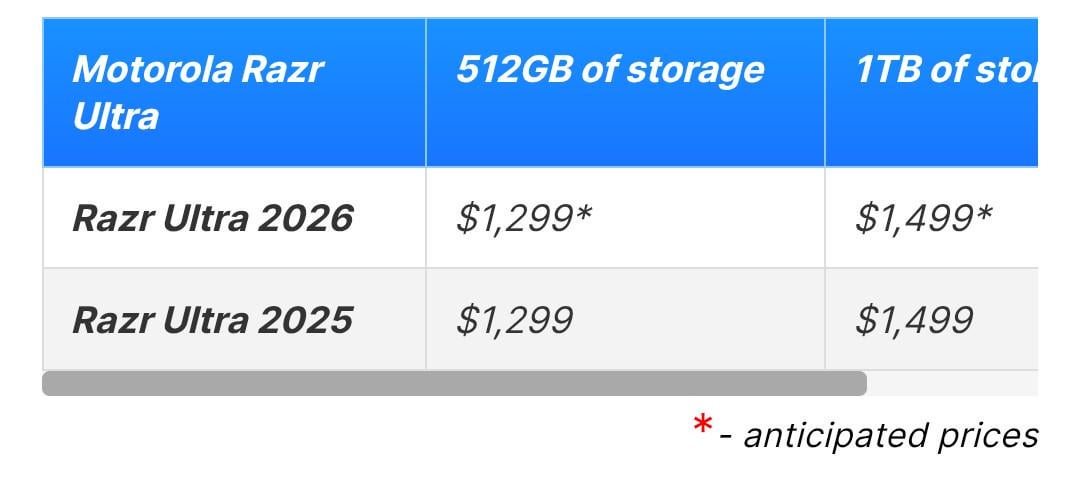1080x483 pixels.
Task: Click the "Razr Ultra 2025" row label
Action: 212,320
